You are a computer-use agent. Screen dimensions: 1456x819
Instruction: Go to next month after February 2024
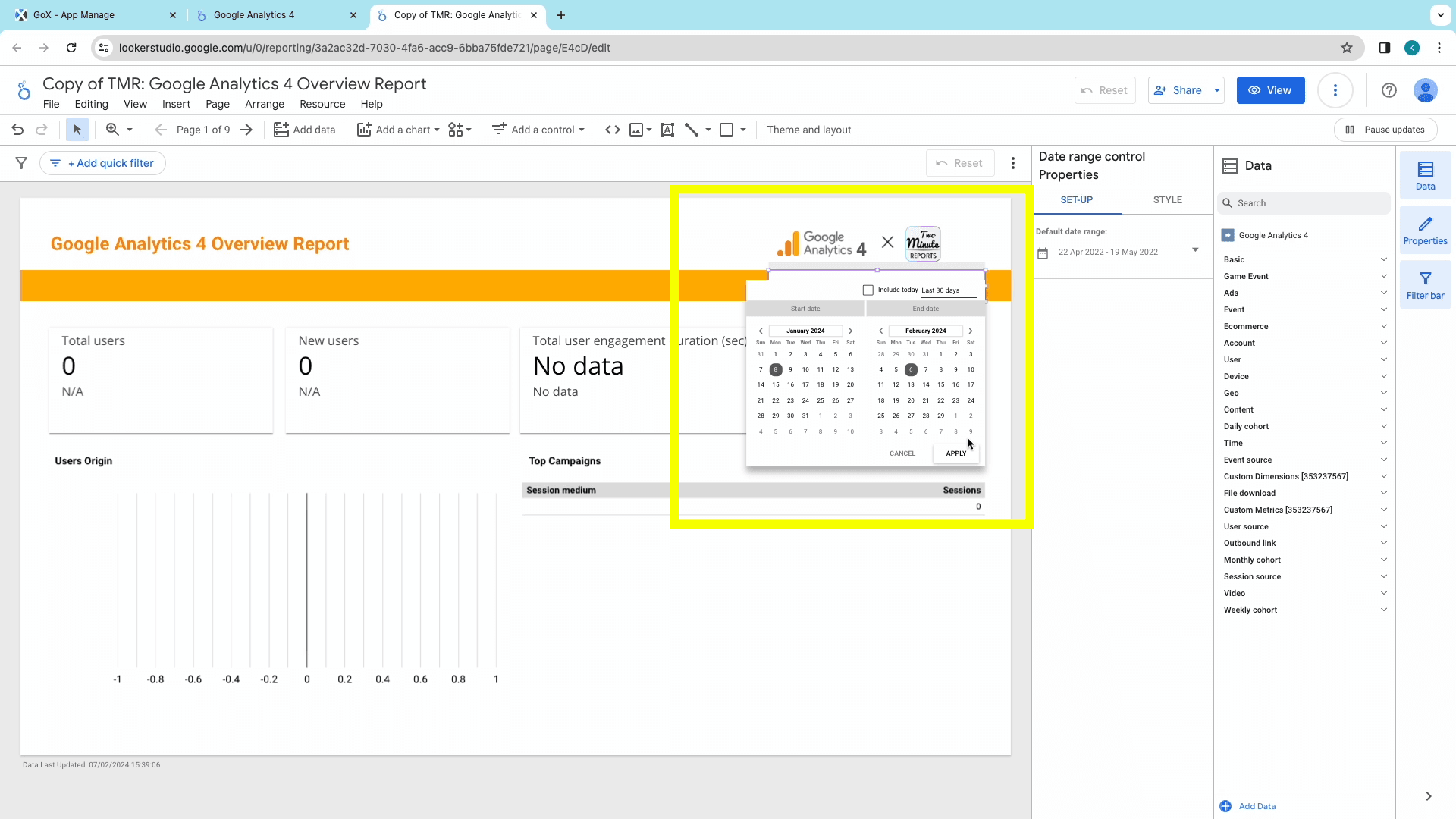point(971,331)
